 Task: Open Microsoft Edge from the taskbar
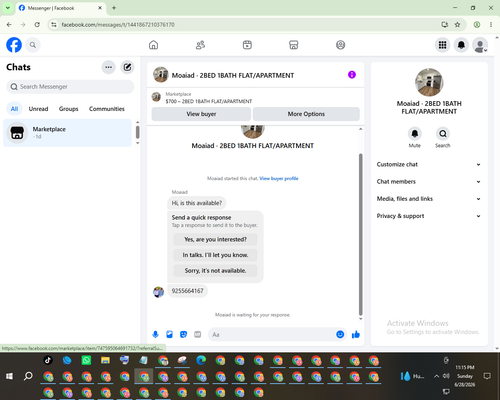pyautogui.click(x=201, y=360)
